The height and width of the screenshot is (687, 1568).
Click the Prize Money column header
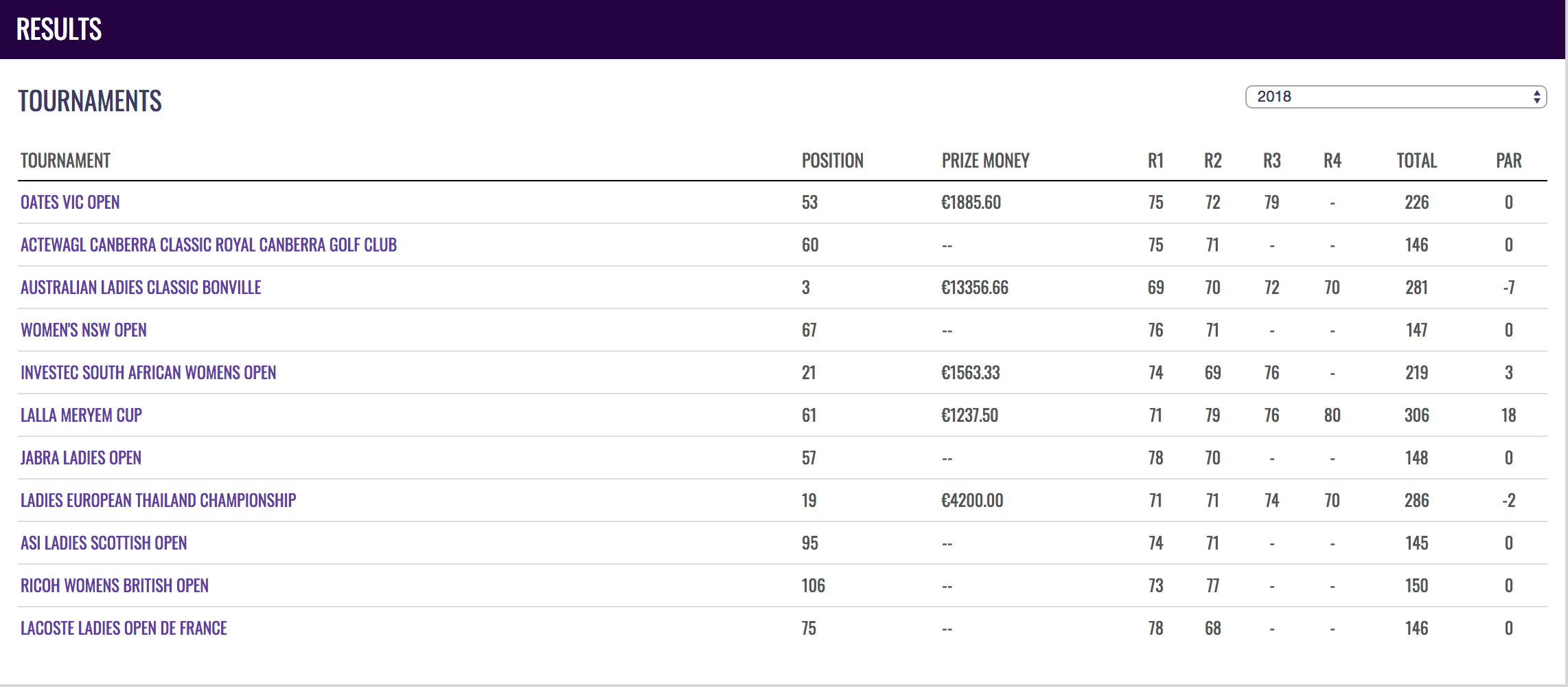point(985,161)
